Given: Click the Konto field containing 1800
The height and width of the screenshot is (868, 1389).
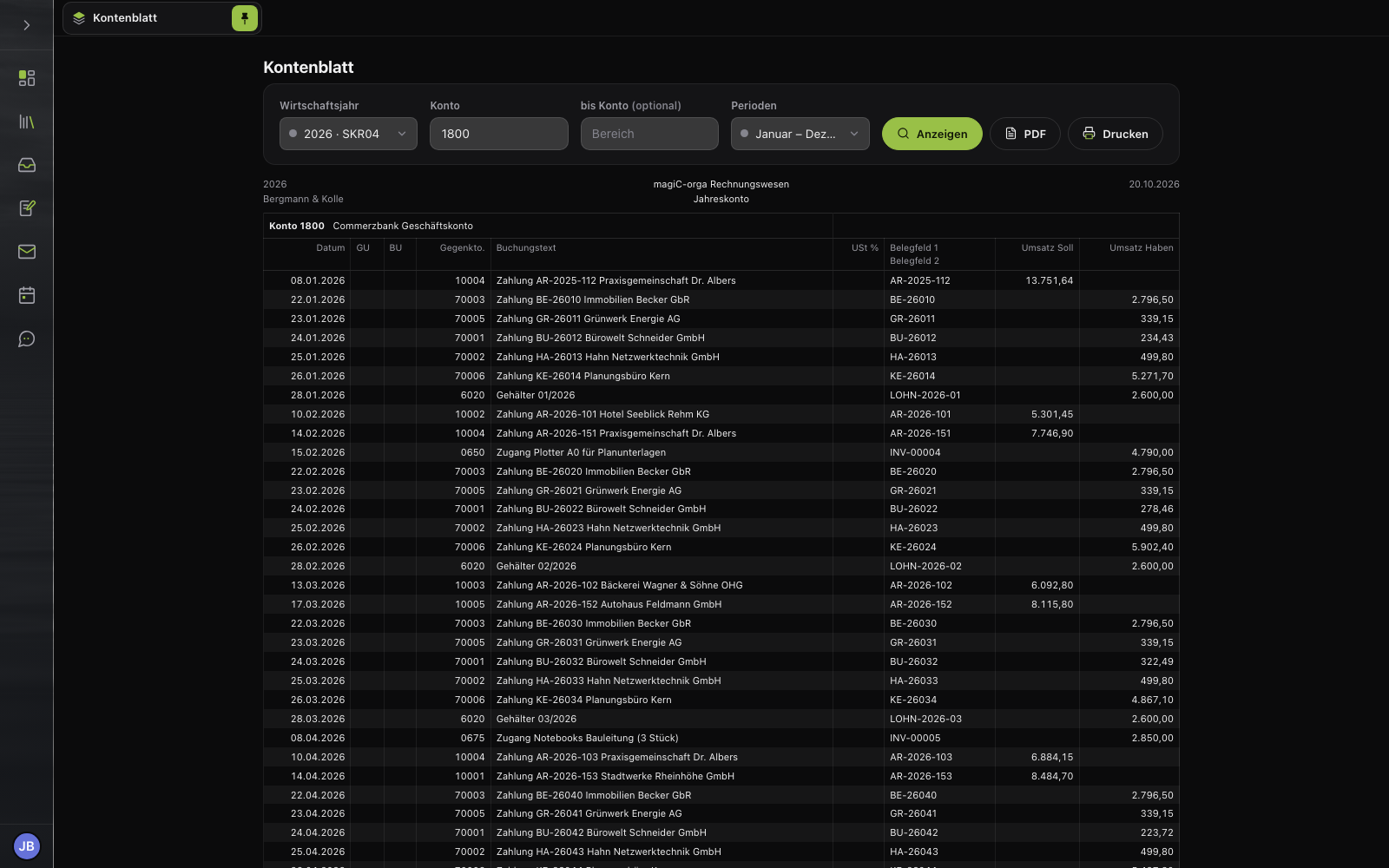Looking at the screenshot, I should pyautogui.click(x=499, y=134).
